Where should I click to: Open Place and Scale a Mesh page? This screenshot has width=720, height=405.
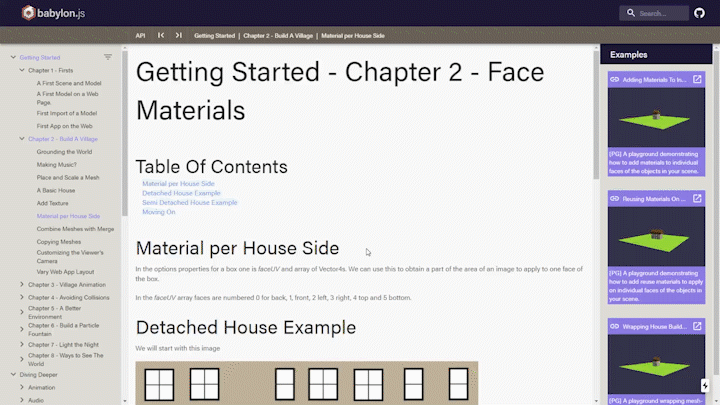click(68, 177)
